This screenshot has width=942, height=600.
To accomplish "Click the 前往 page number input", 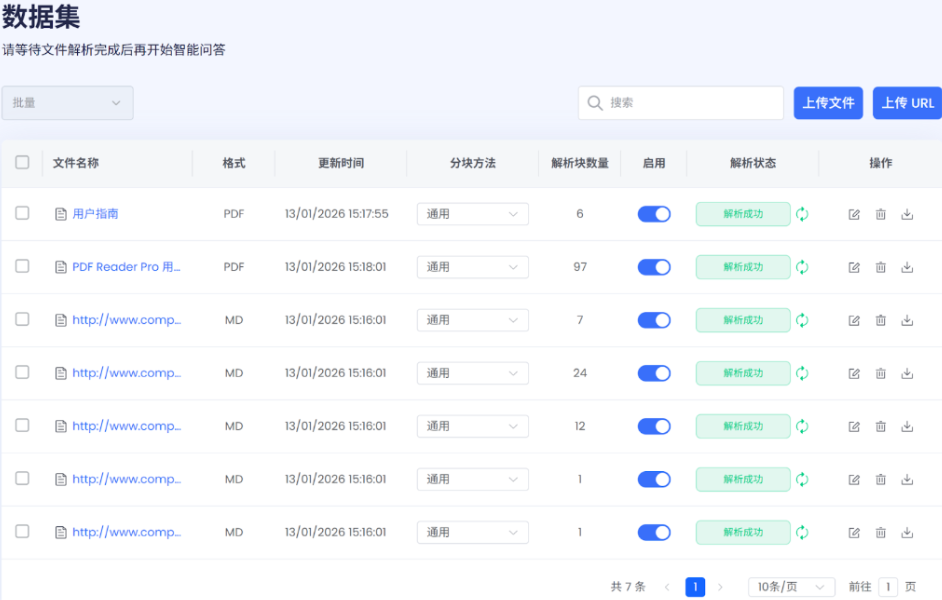I will click(x=888, y=587).
